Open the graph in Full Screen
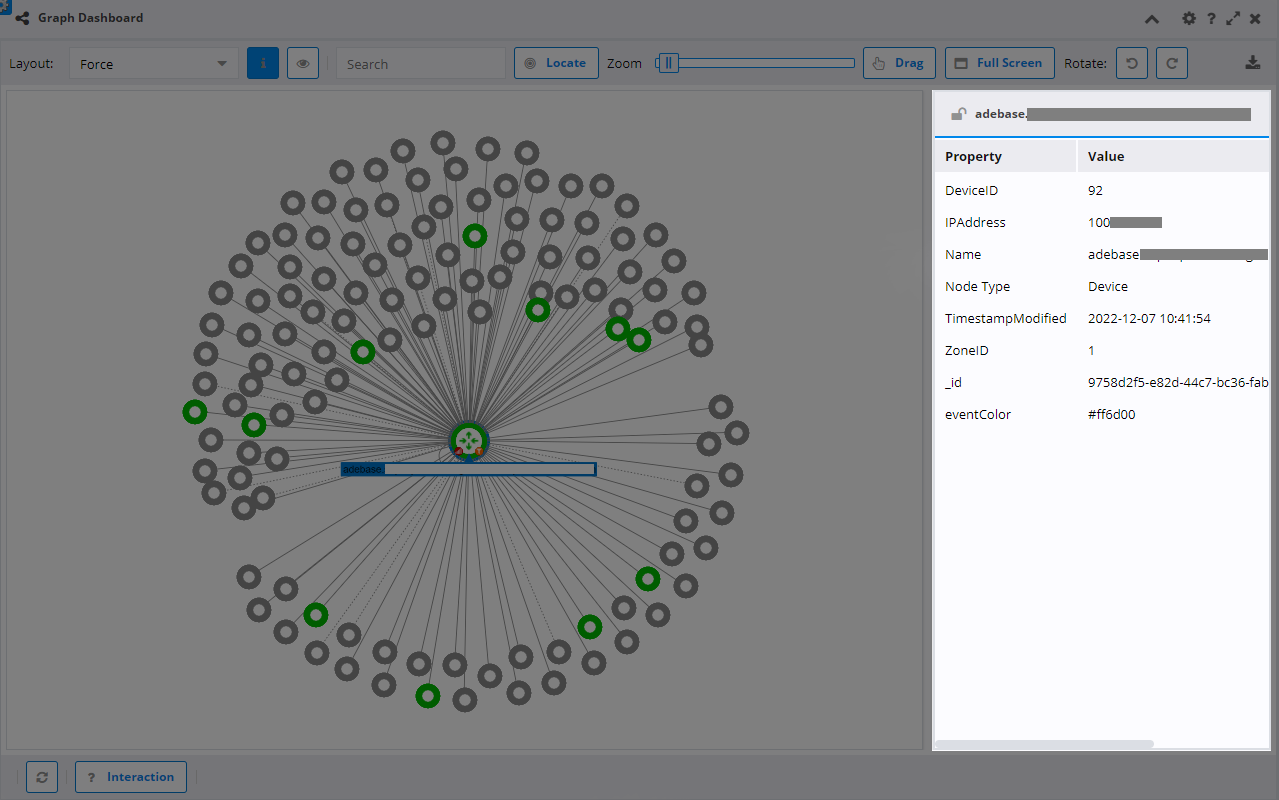The width and height of the screenshot is (1279, 800). (999, 63)
